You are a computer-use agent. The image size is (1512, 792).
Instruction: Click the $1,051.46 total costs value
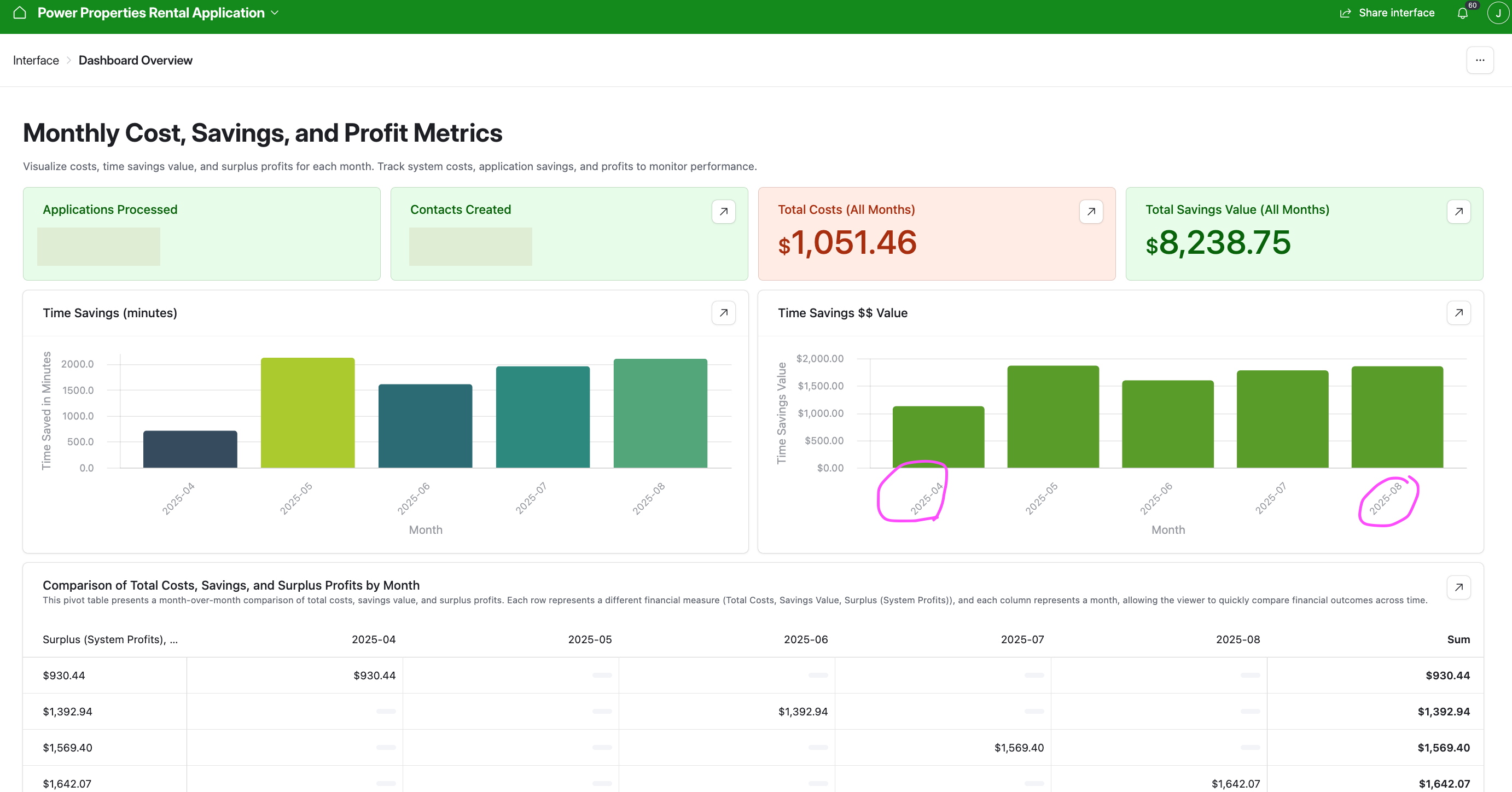coord(847,243)
